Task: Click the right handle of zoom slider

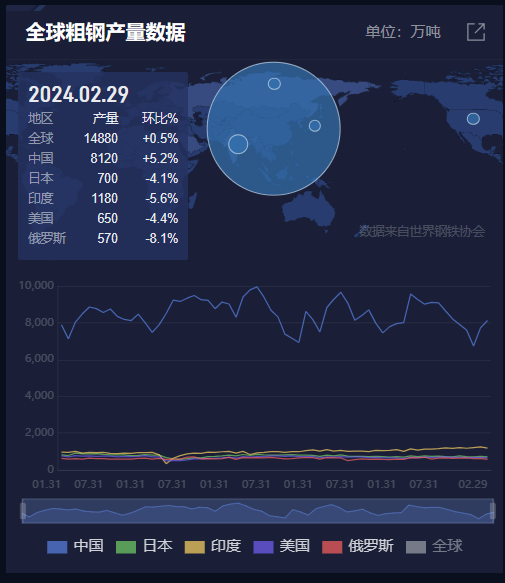Action: [x=493, y=511]
